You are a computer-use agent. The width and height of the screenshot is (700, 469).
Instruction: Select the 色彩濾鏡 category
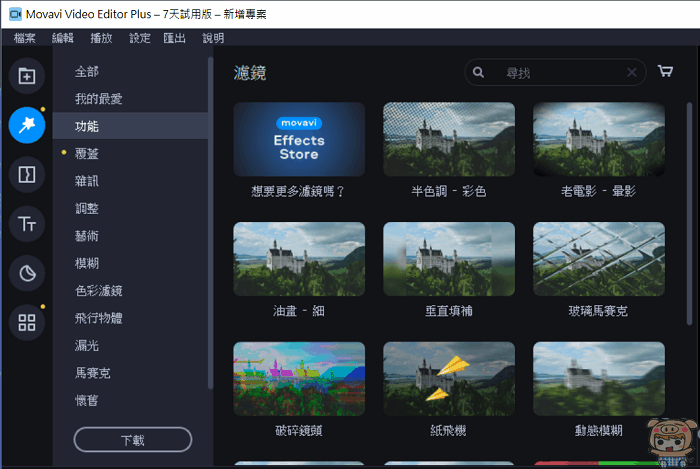point(130,291)
